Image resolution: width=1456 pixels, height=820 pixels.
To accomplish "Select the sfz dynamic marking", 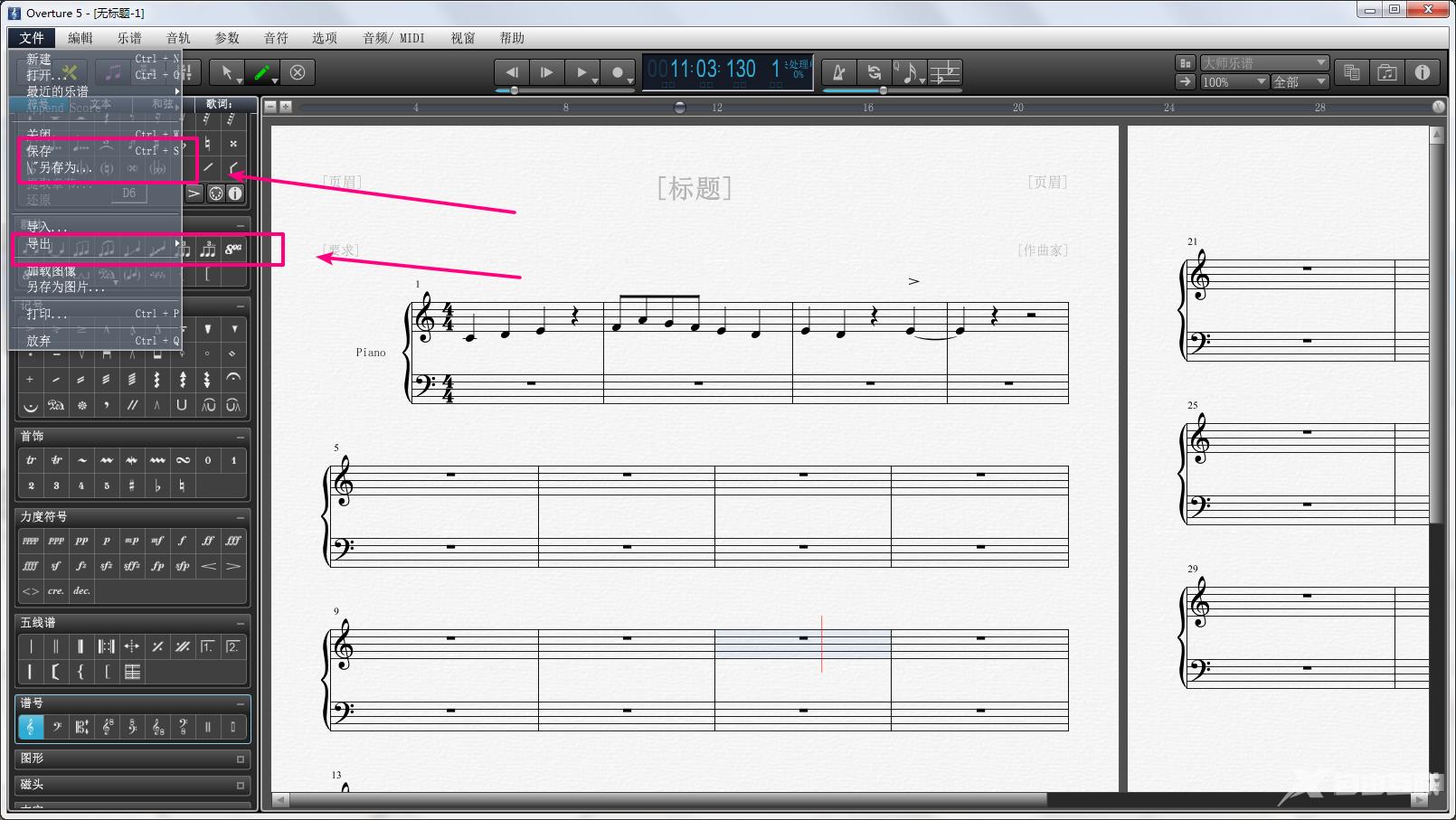I will [x=107, y=566].
